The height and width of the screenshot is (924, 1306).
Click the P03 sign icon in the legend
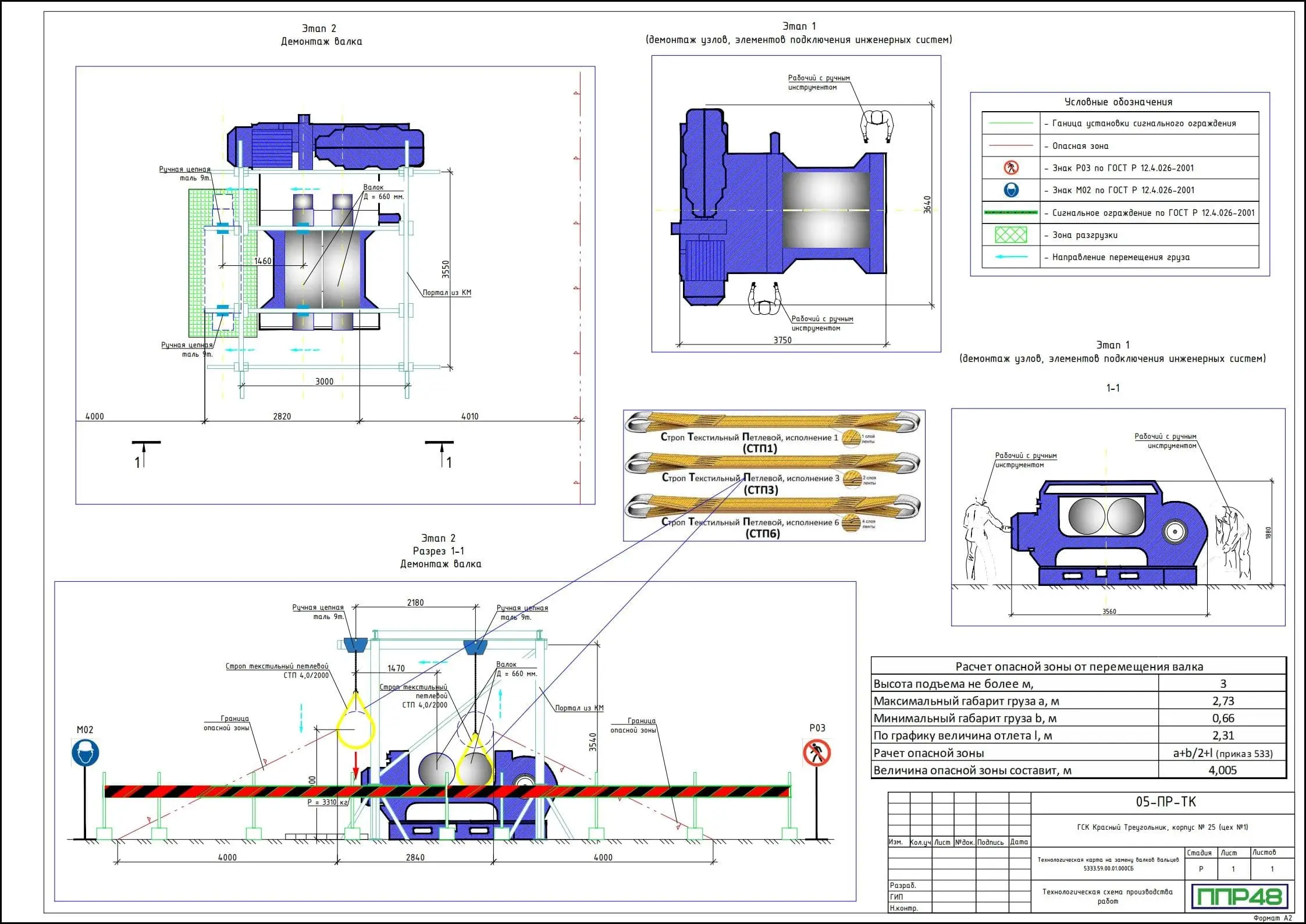[1011, 168]
